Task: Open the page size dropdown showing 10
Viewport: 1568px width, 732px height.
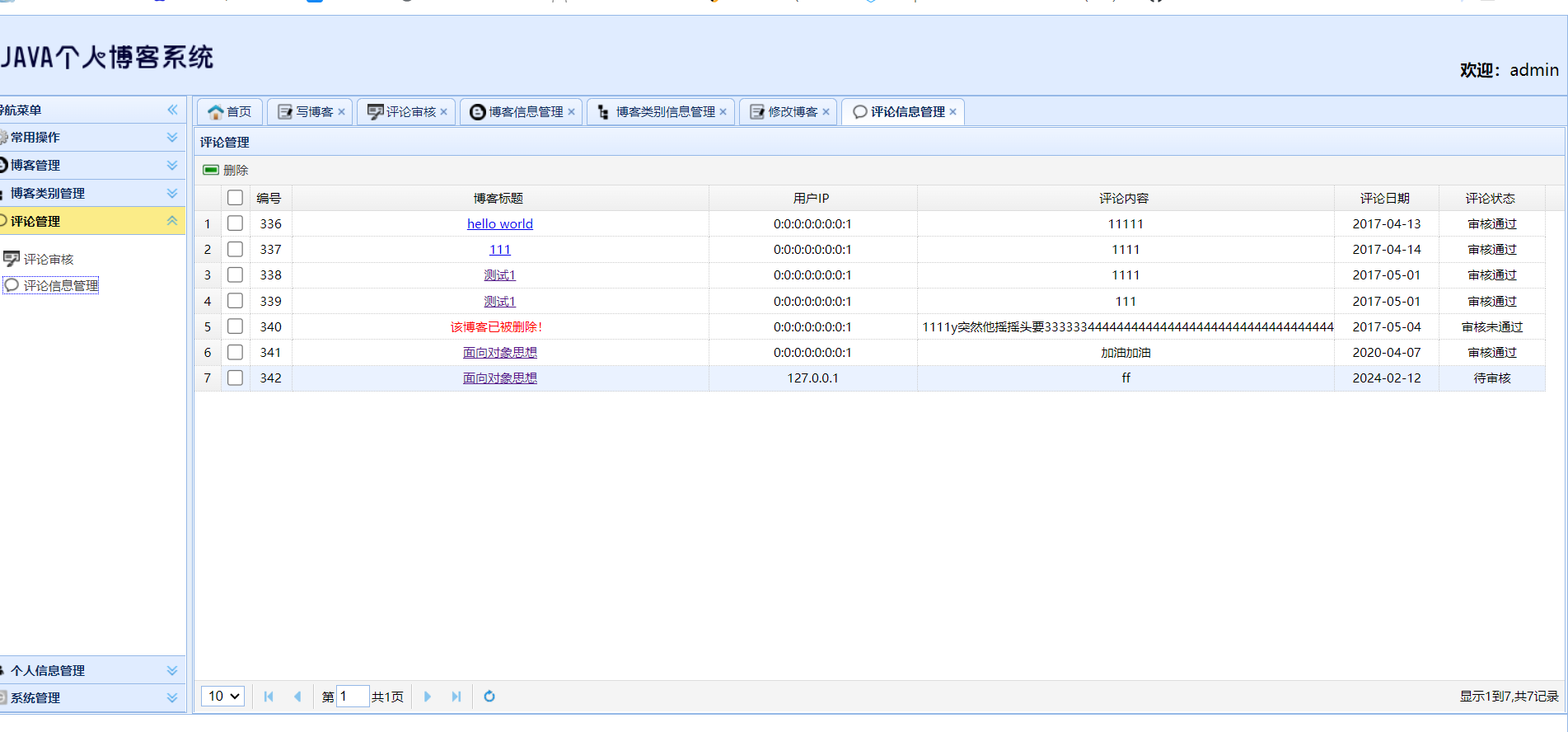Action: coord(223,697)
